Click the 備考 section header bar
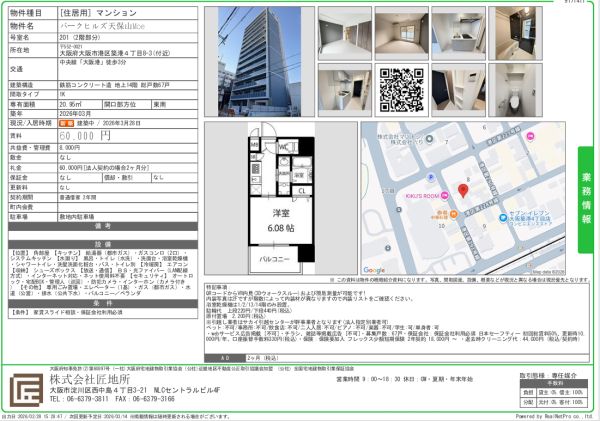The image size is (600, 421). (x=103, y=226)
